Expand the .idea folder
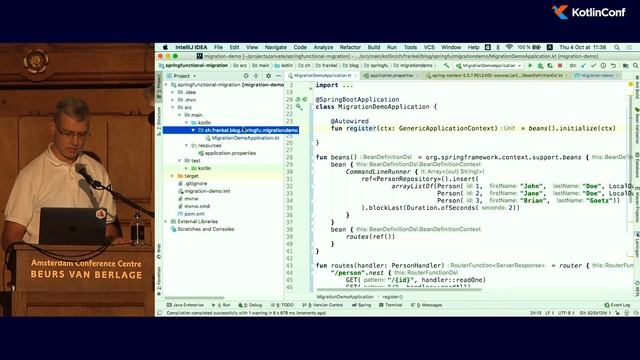This screenshot has width=640, height=360. coord(173,92)
